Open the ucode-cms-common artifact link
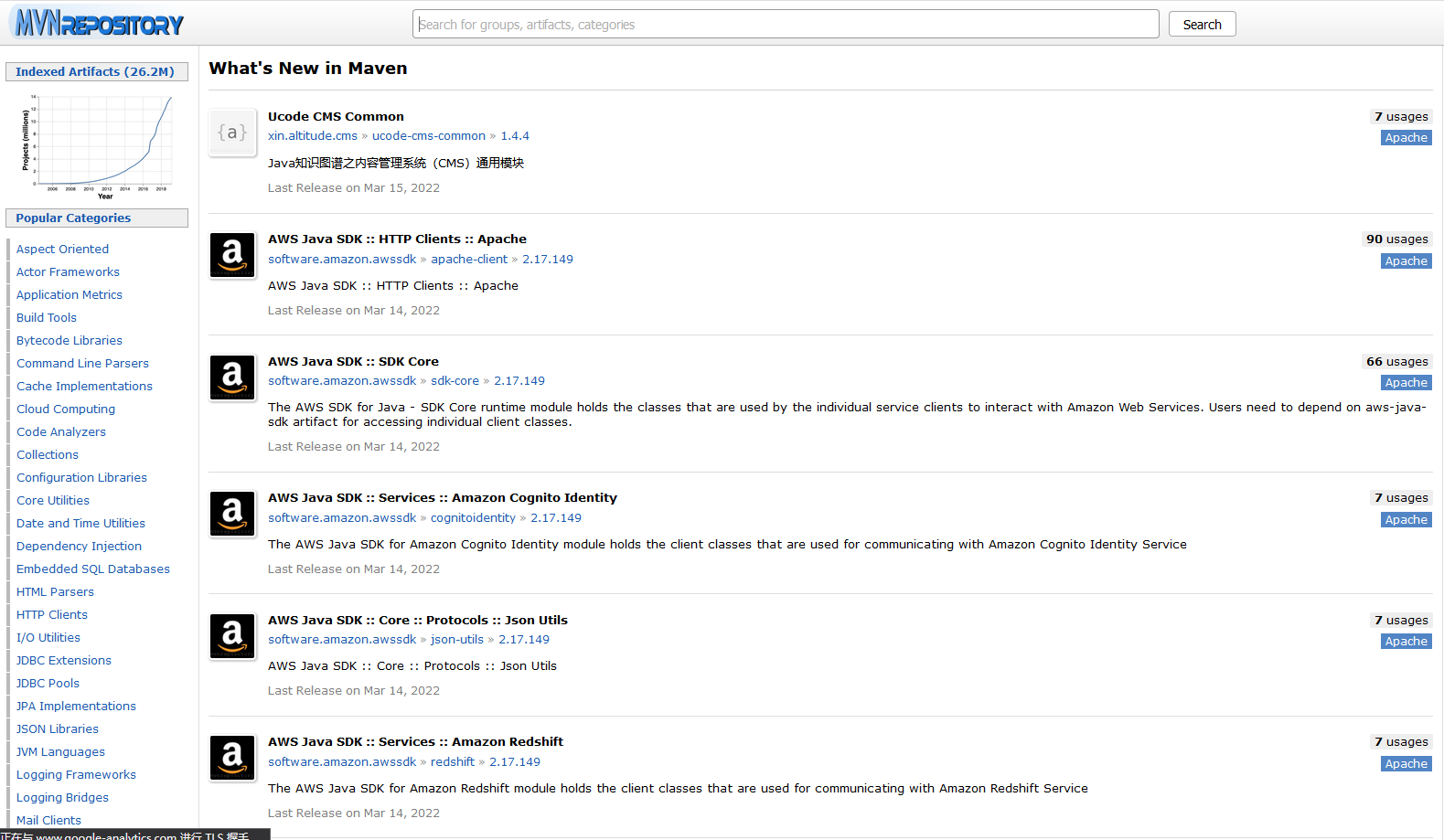 [429, 135]
